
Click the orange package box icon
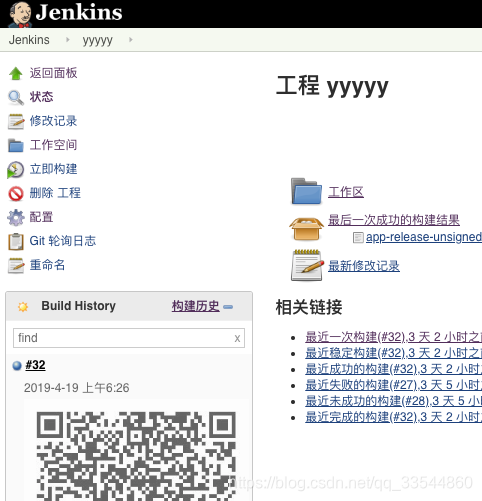tap(306, 229)
